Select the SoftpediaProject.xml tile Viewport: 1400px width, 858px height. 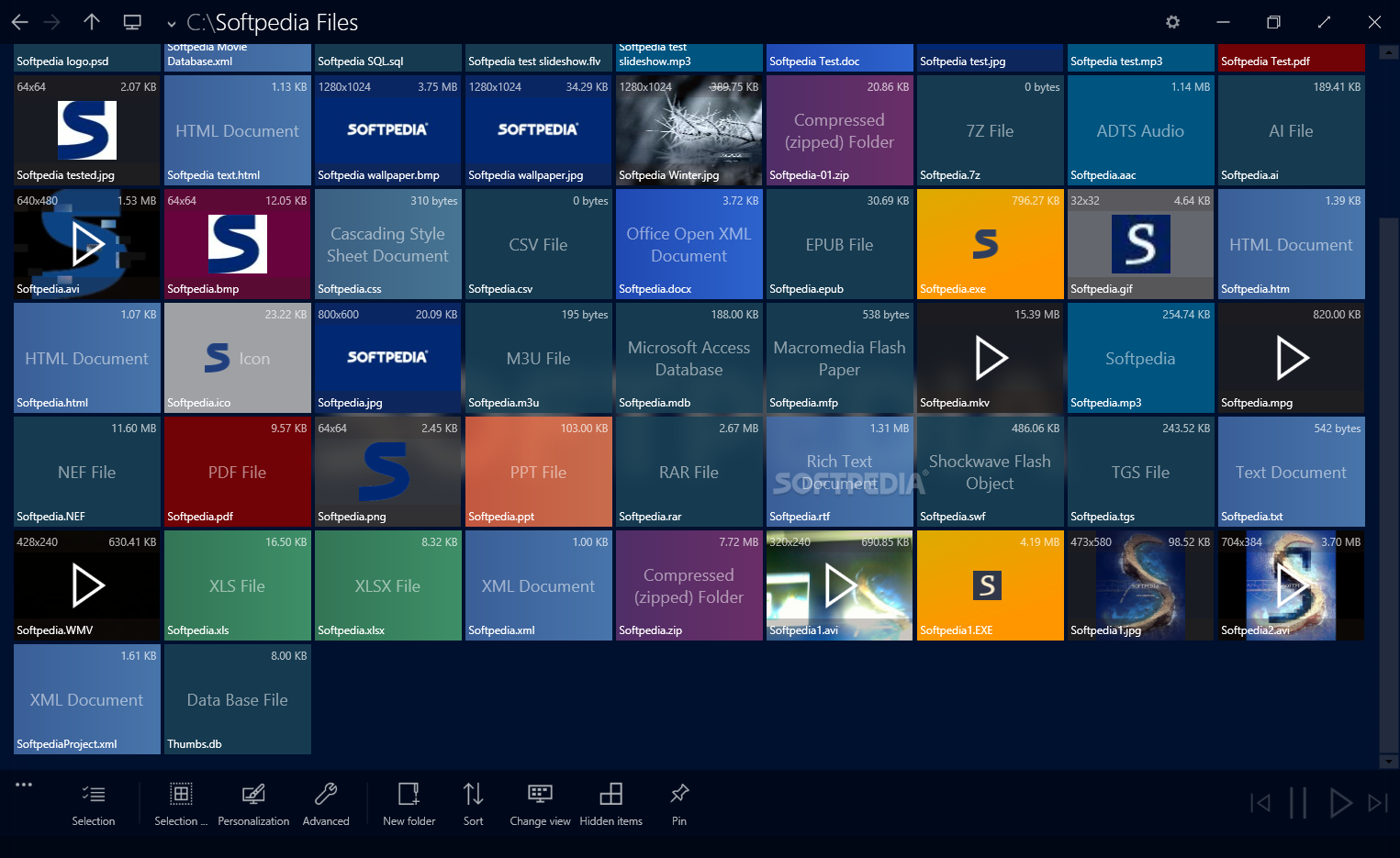click(87, 699)
